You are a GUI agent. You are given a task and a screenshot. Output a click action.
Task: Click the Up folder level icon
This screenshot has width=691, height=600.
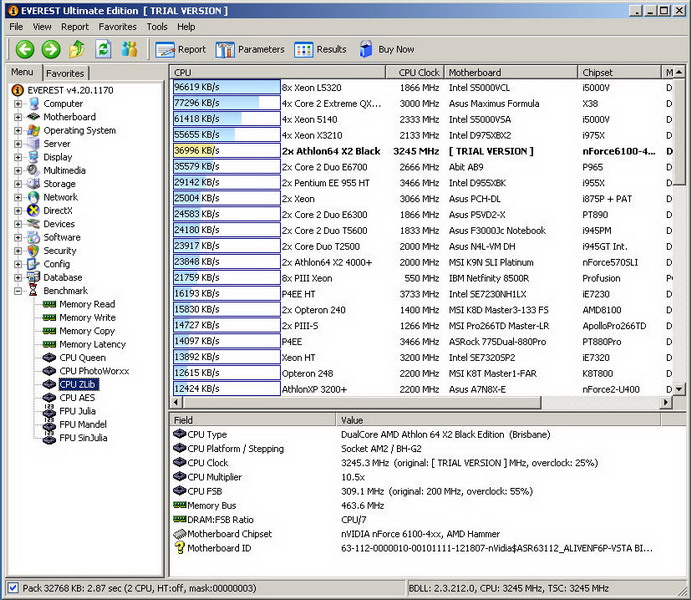(77, 49)
